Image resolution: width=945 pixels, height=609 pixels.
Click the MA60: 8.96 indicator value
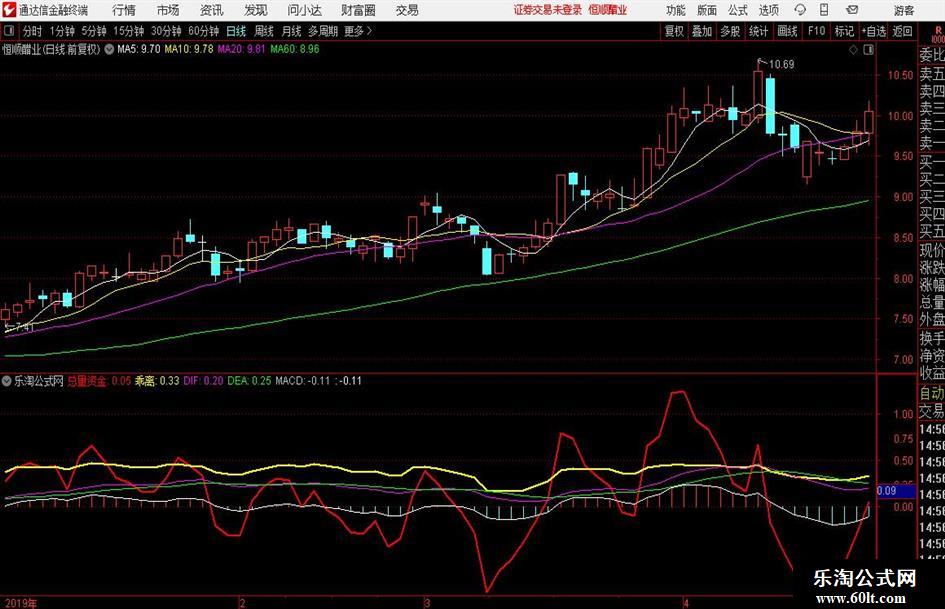(295, 49)
